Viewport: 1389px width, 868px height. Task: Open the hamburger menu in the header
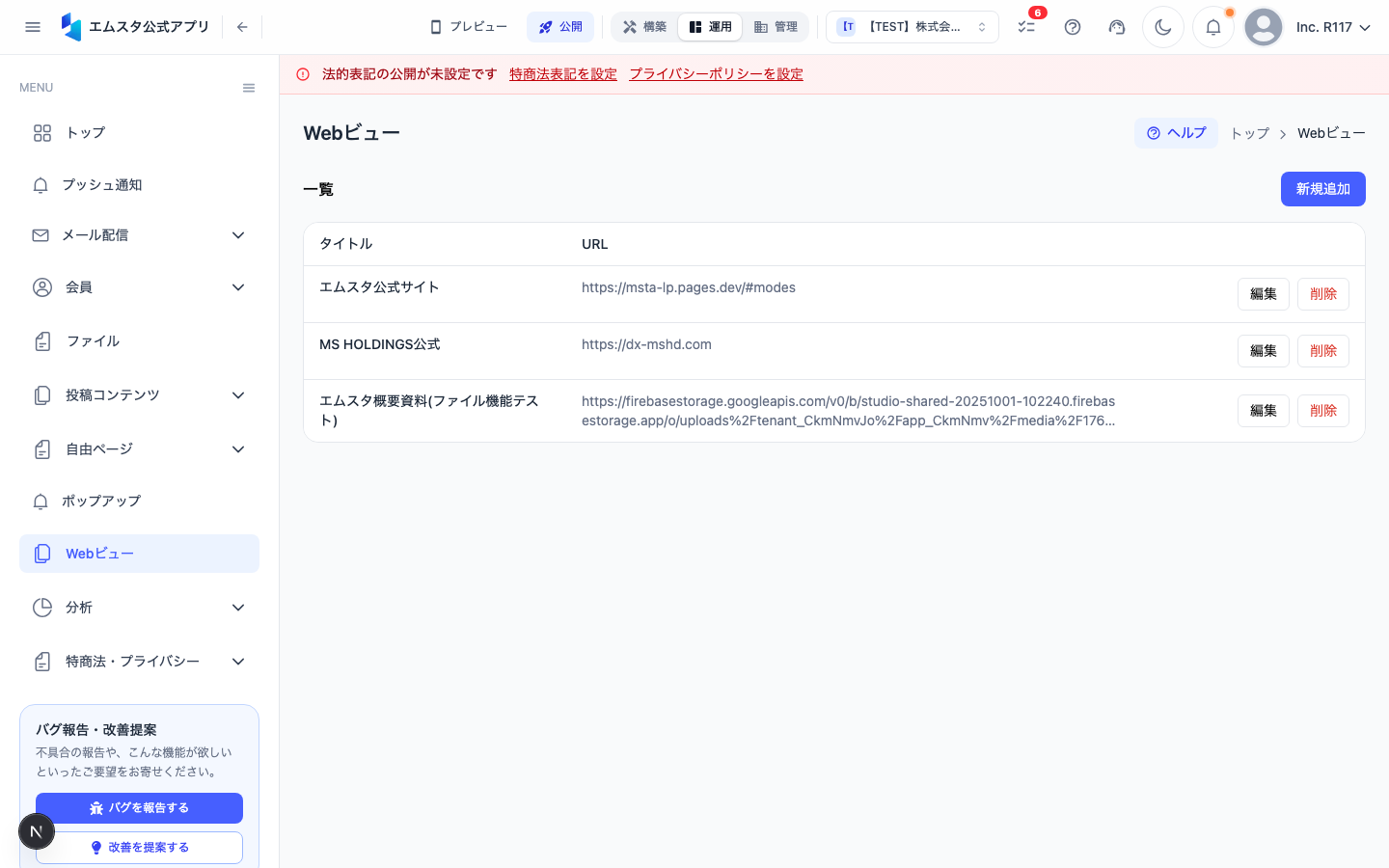click(33, 27)
